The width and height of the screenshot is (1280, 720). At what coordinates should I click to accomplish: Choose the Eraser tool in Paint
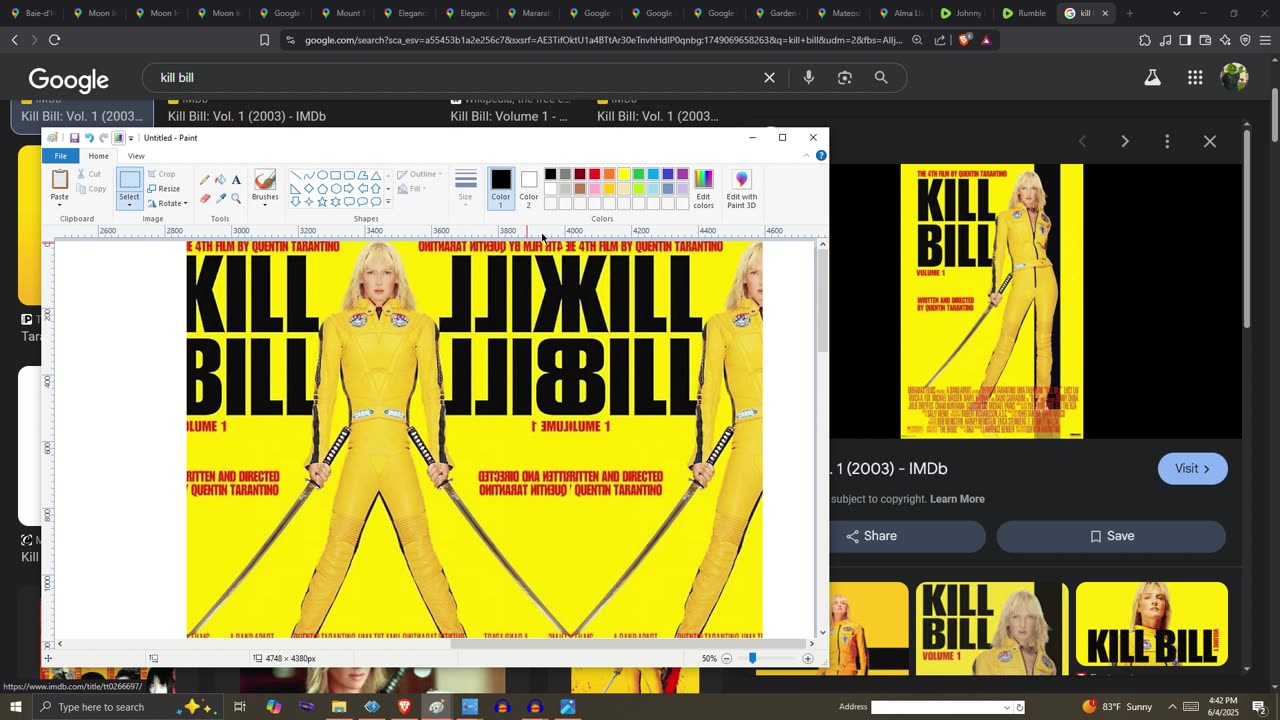pos(205,198)
